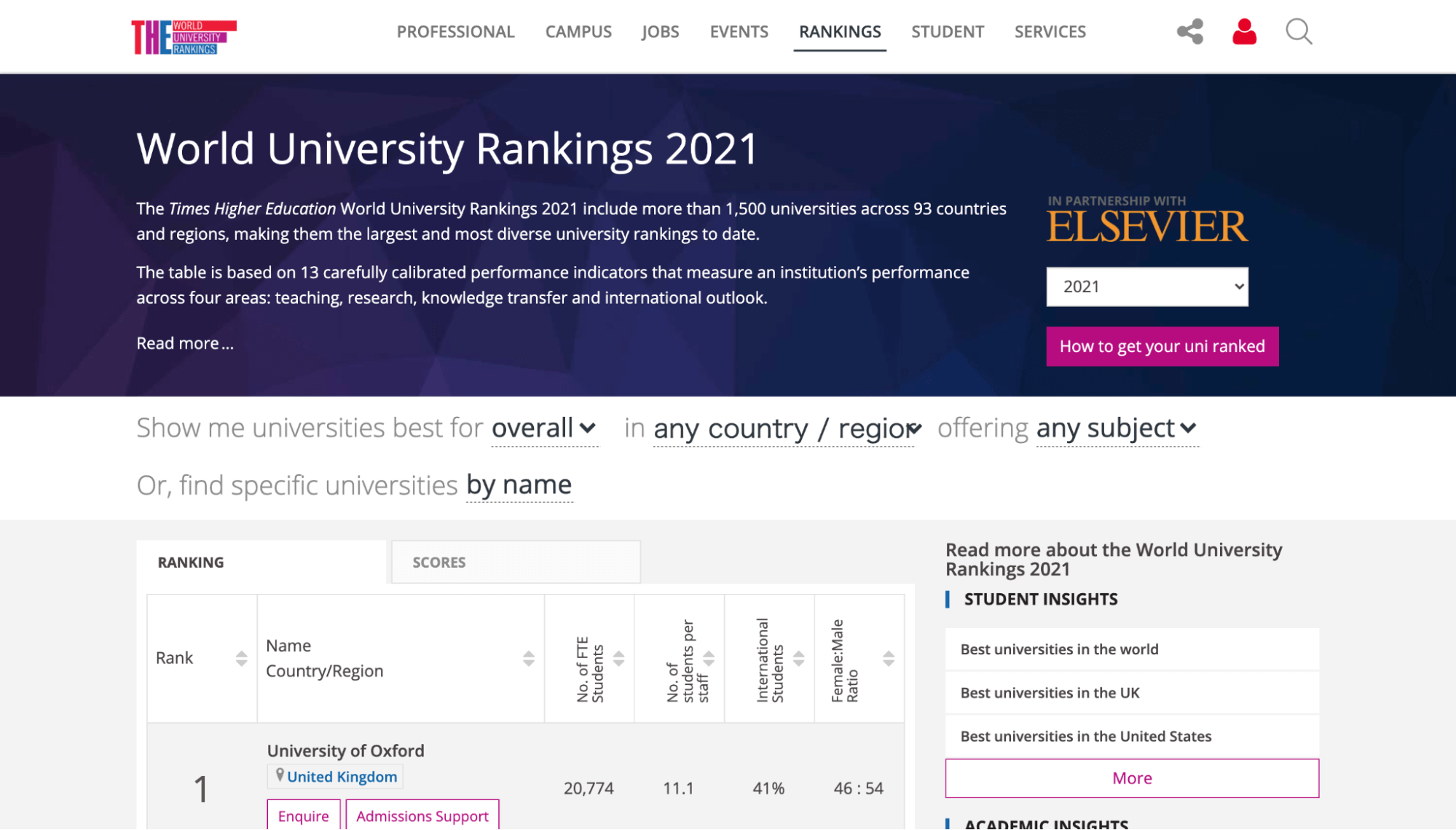This screenshot has width=1456, height=830.
Task: Click 'World University Rankings 2021' page title
Action: (x=447, y=149)
